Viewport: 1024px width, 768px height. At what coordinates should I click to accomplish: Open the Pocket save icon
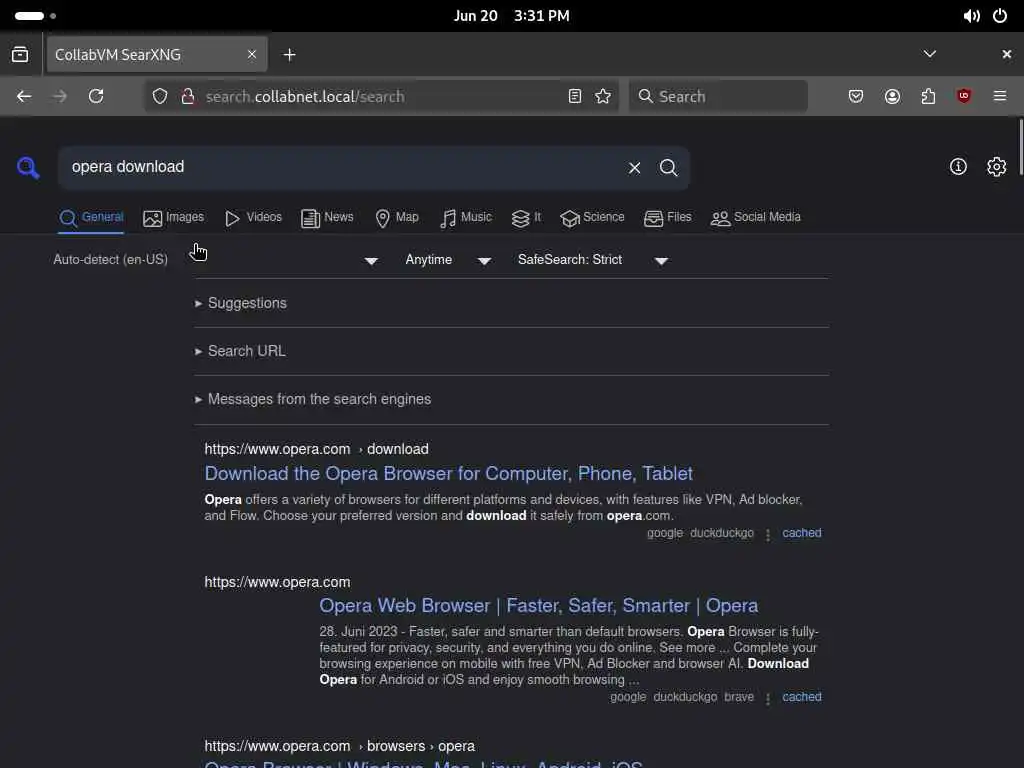[856, 97]
